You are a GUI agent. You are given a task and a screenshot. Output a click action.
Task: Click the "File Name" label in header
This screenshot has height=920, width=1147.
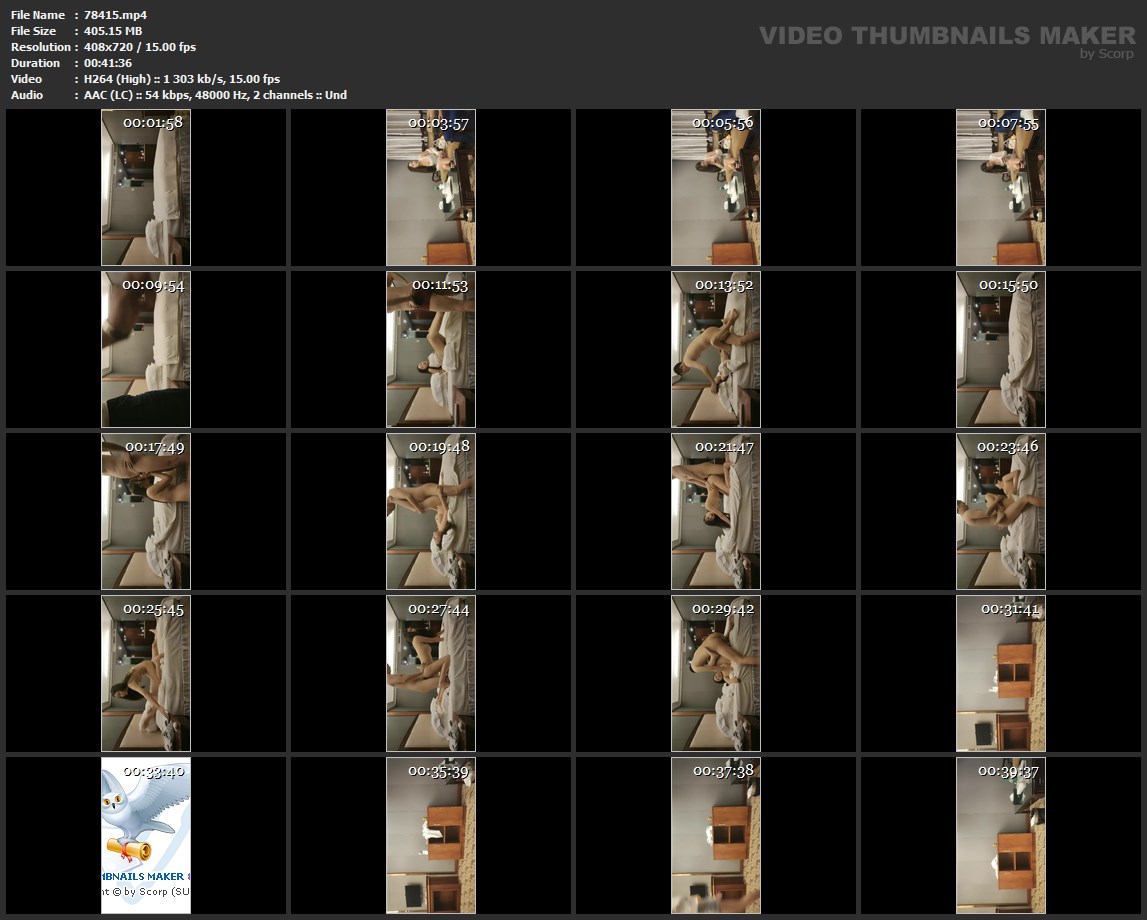(37, 15)
